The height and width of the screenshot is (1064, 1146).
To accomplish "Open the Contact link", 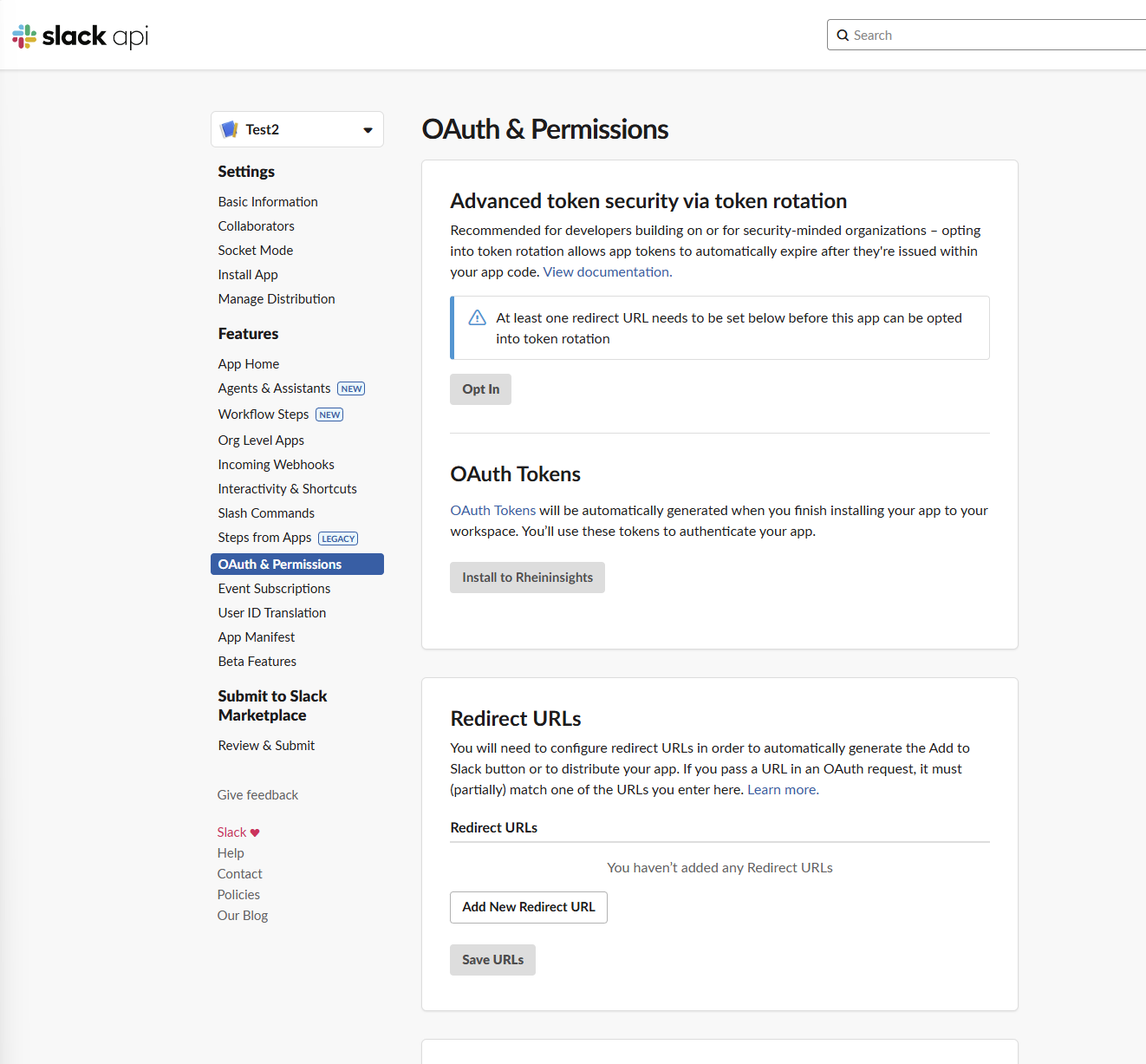I will (240, 874).
